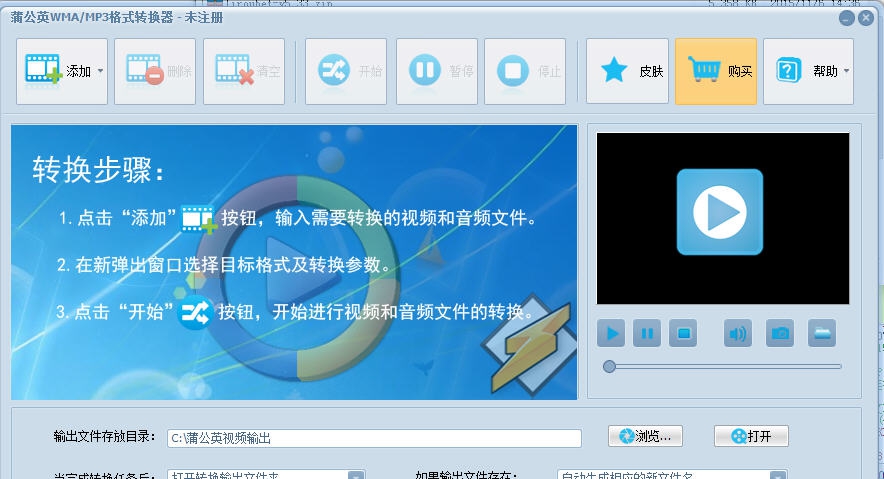Expand the 帮助 dropdown arrow

click(846, 71)
